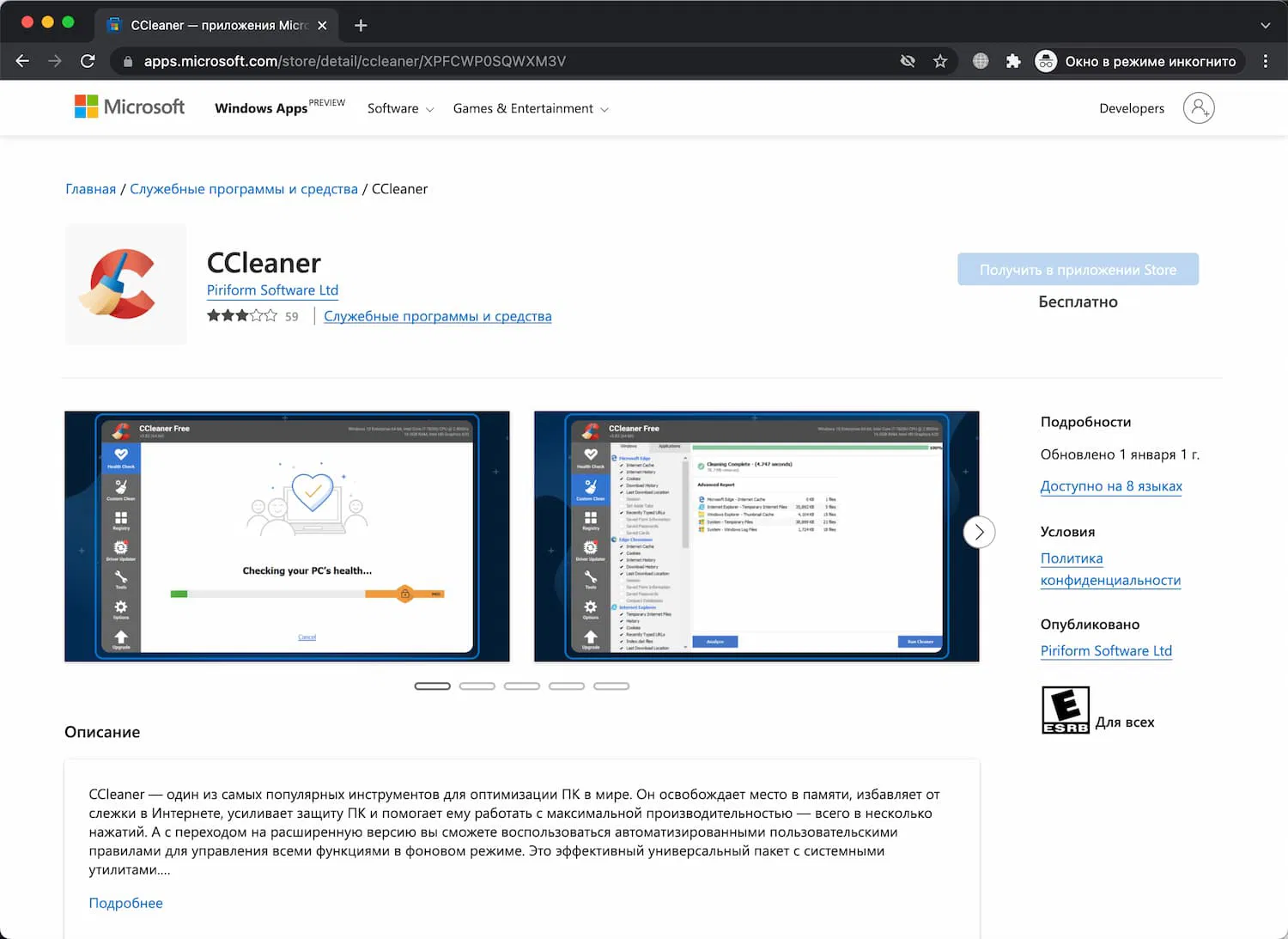The width and height of the screenshot is (1288, 939).
Task: Click the ESRB rating badge
Action: click(x=1065, y=710)
